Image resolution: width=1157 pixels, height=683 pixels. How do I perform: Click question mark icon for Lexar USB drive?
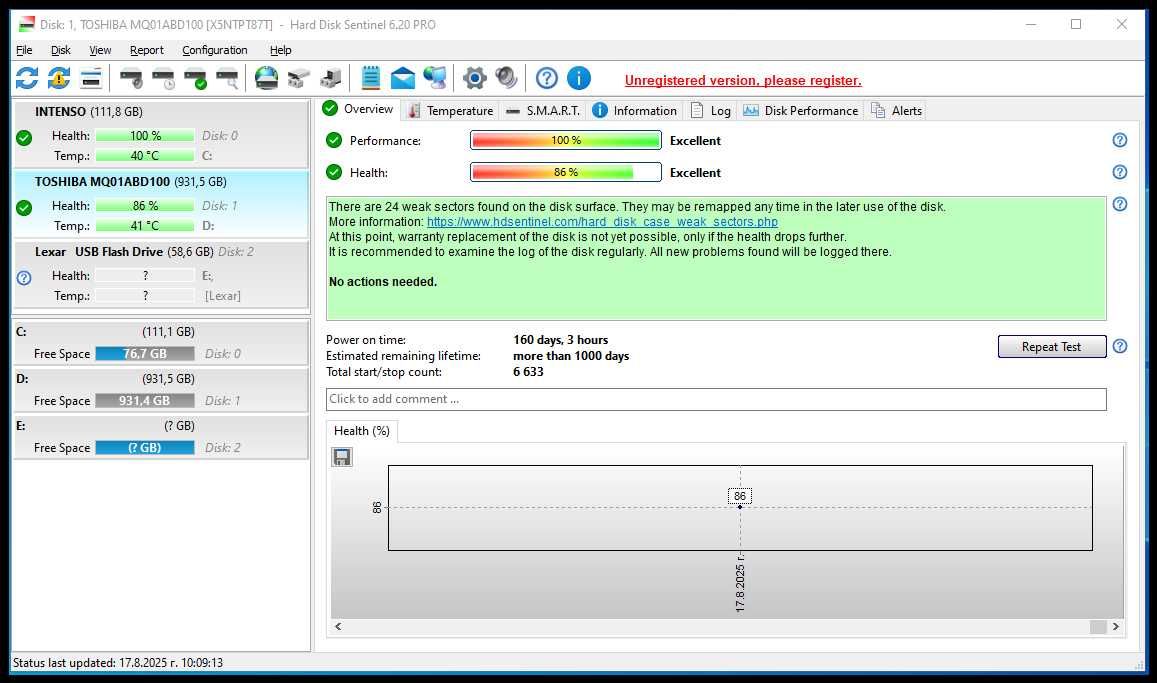[x=24, y=278]
